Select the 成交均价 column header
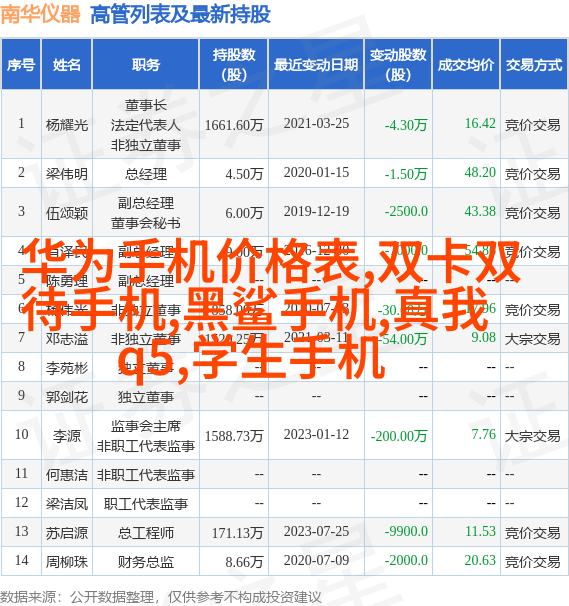The height and width of the screenshot is (606, 569). tap(466, 65)
